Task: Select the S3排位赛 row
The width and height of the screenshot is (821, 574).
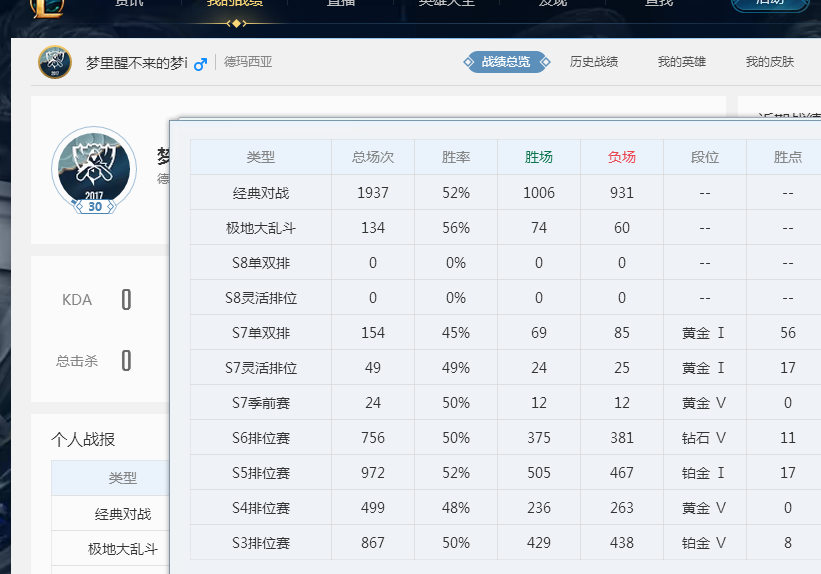Action: [x=506, y=543]
